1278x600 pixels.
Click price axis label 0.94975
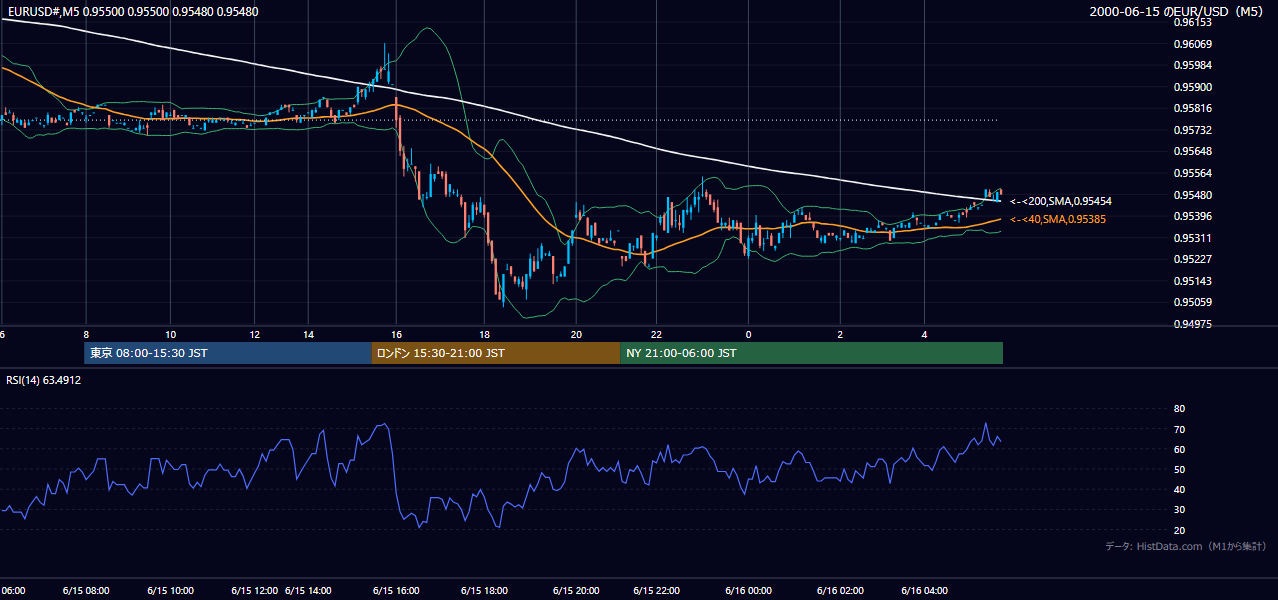click(1193, 324)
